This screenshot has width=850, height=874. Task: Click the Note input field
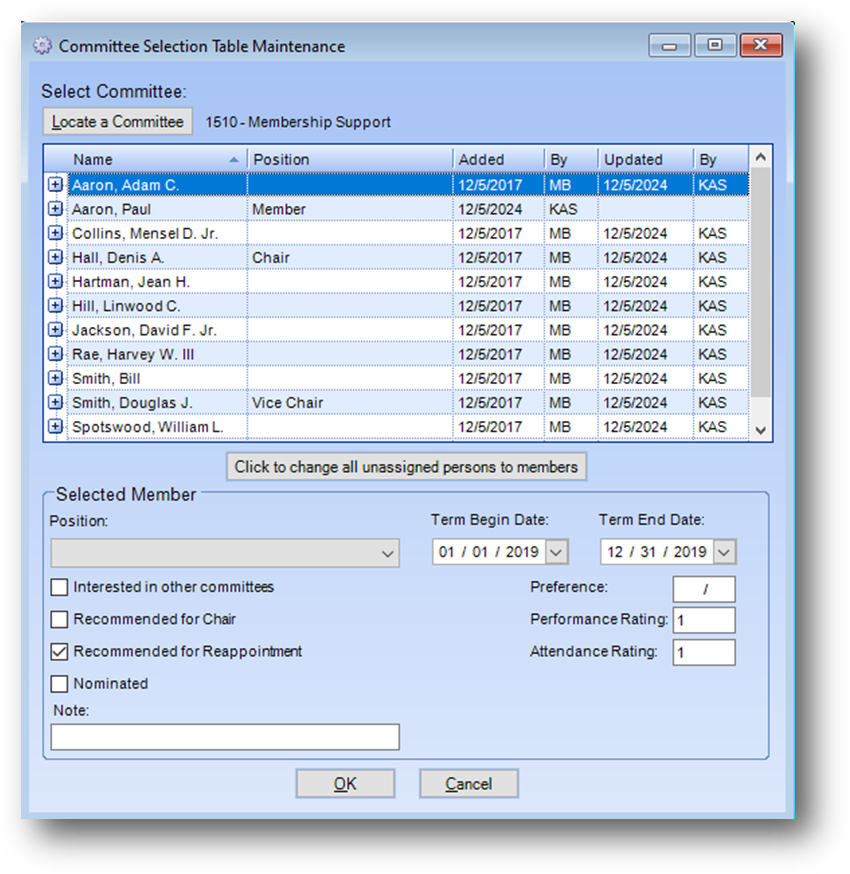tap(225, 737)
